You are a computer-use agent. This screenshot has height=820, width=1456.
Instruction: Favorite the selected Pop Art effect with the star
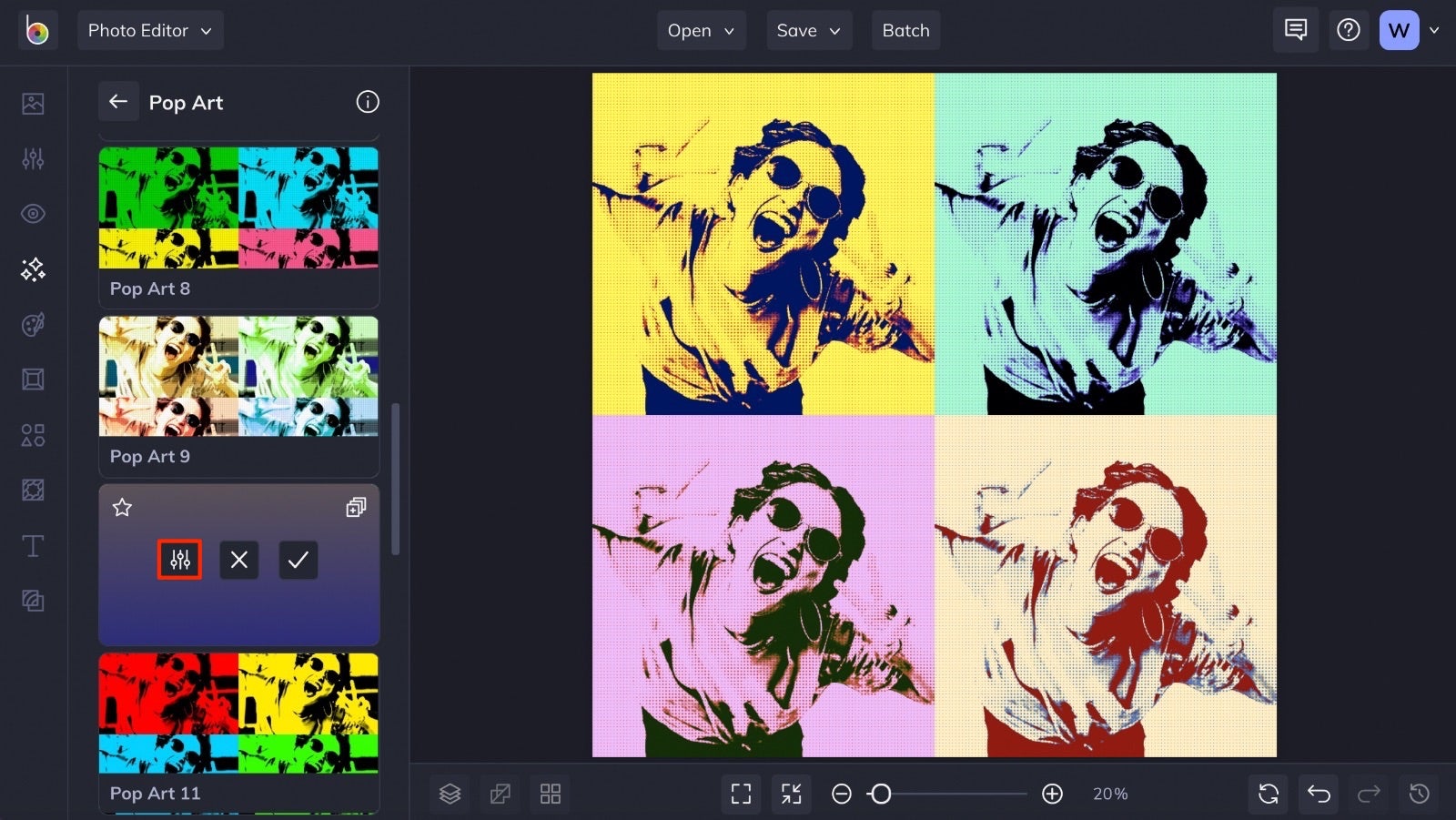point(121,508)
